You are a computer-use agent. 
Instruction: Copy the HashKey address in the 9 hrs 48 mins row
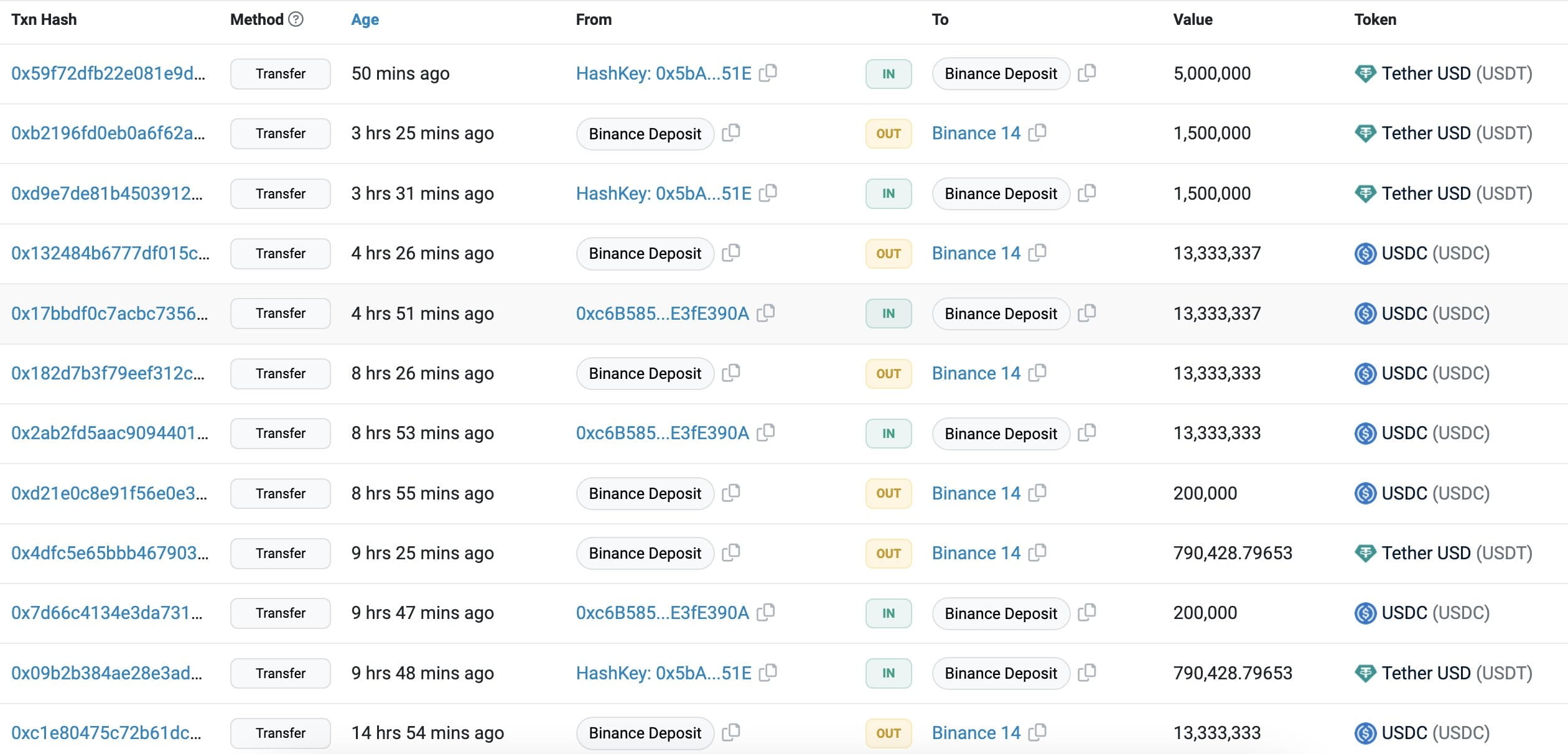click(768, 673)
